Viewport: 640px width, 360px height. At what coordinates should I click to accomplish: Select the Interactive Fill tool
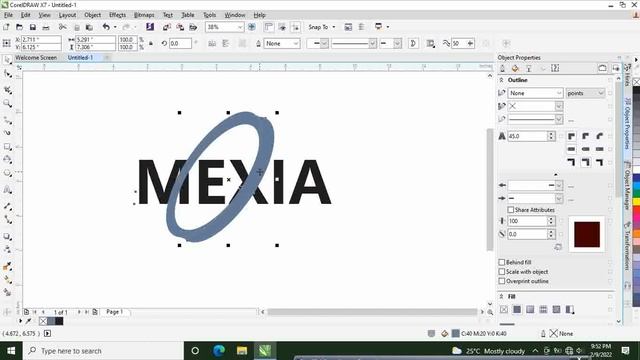click(7, 280)
